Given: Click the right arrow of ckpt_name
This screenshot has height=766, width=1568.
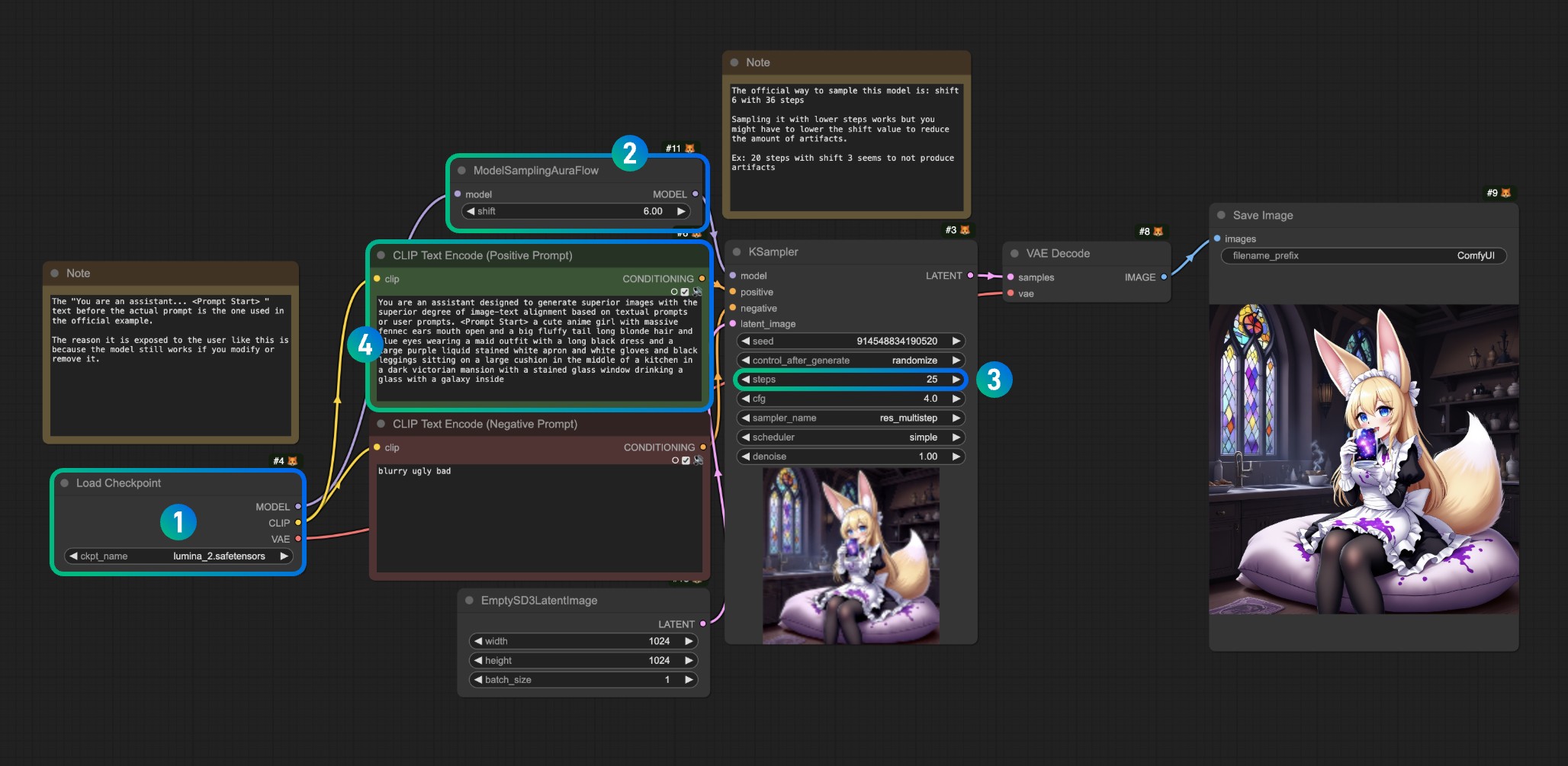Looking at the screenshot, I should 284,556.
